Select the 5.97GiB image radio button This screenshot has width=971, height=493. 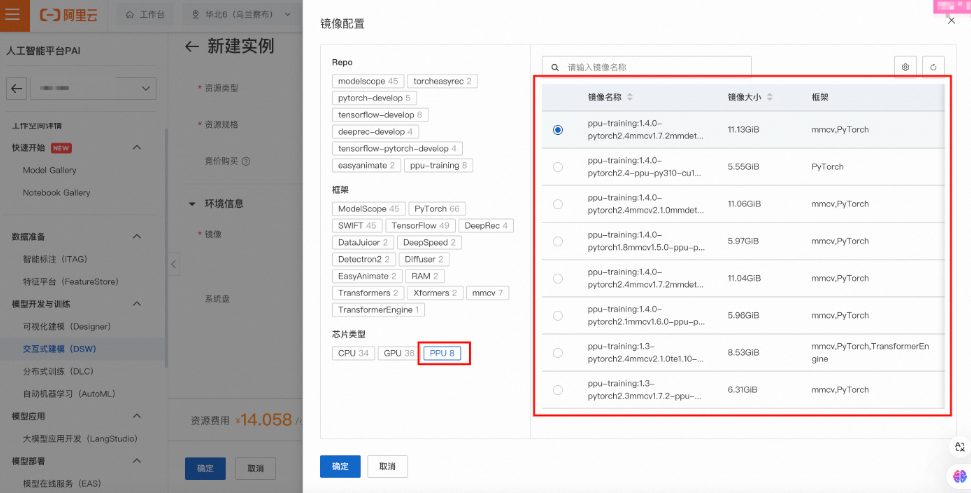[558, 241]
